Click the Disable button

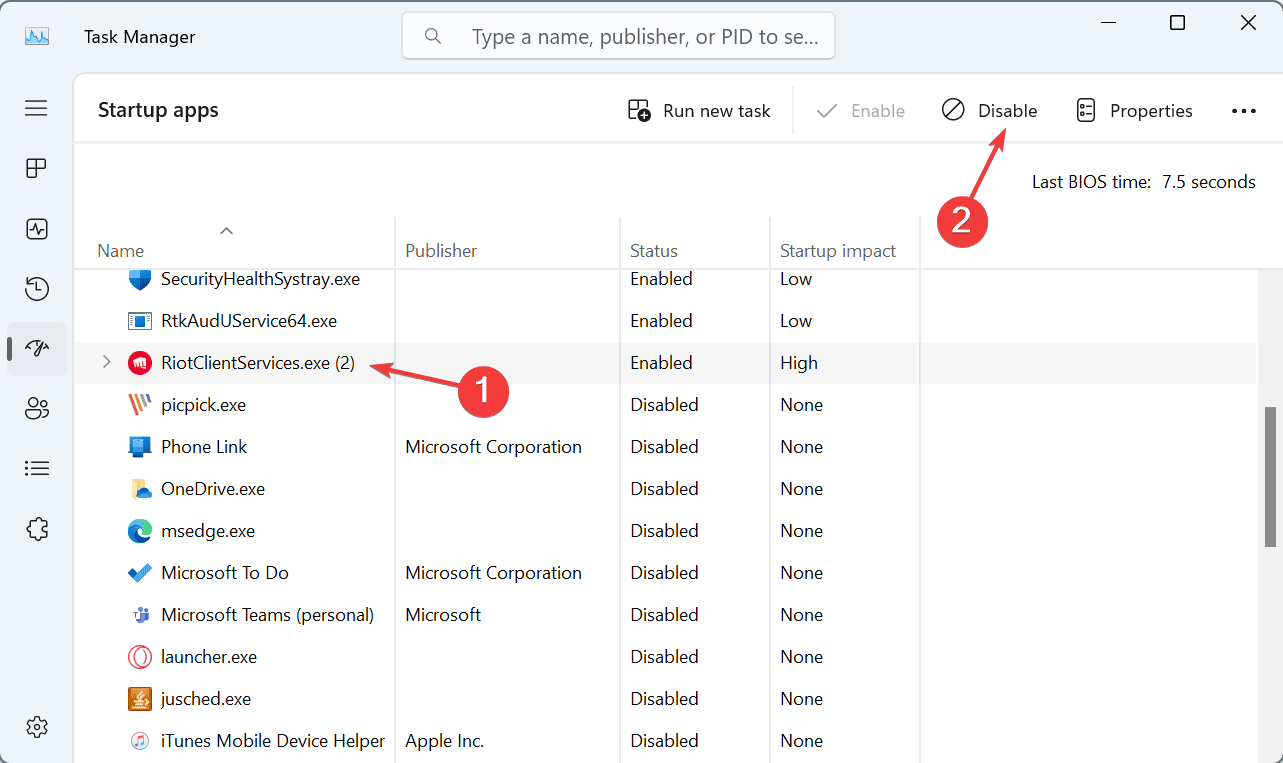point(990,111)
